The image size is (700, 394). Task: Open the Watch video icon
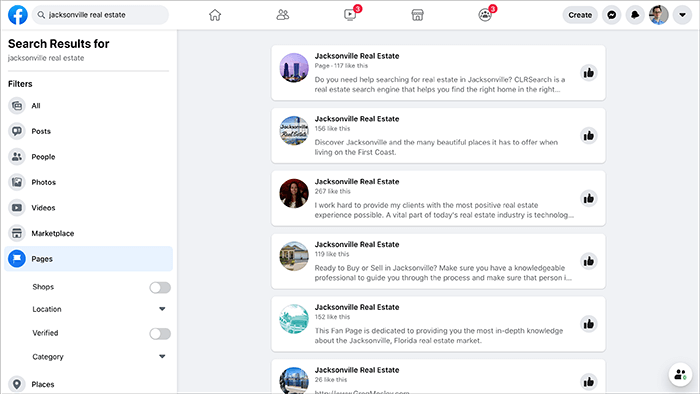click(350, 15)
